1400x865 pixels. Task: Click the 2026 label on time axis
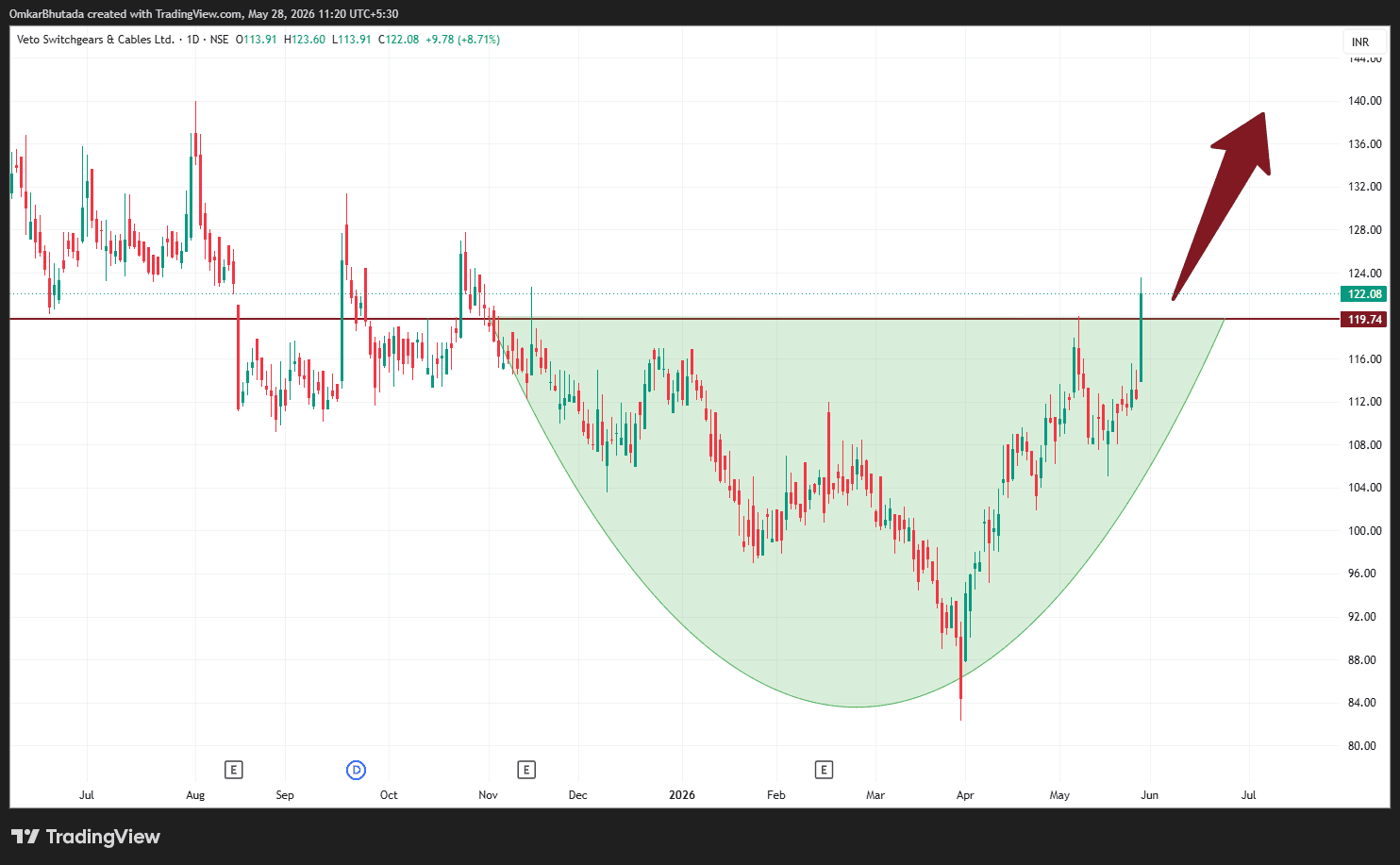pyautogui.click(x=682, y=795)
